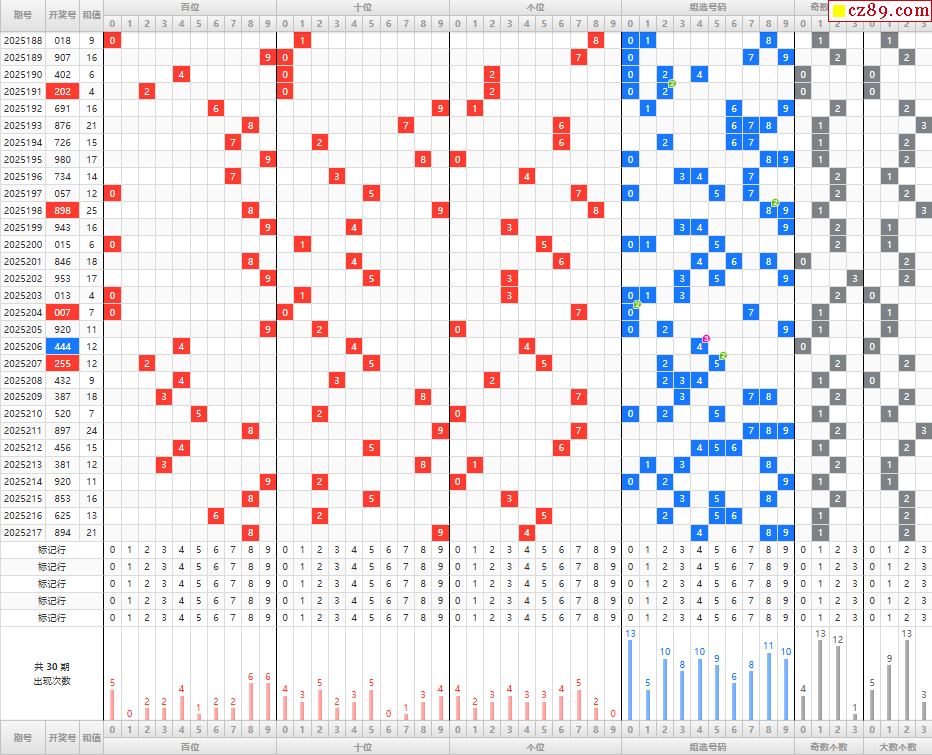932x755 pixels.
Task: Click the red-highlighted draw number 202
Action: pyautogui.click(x=62, y=92)
